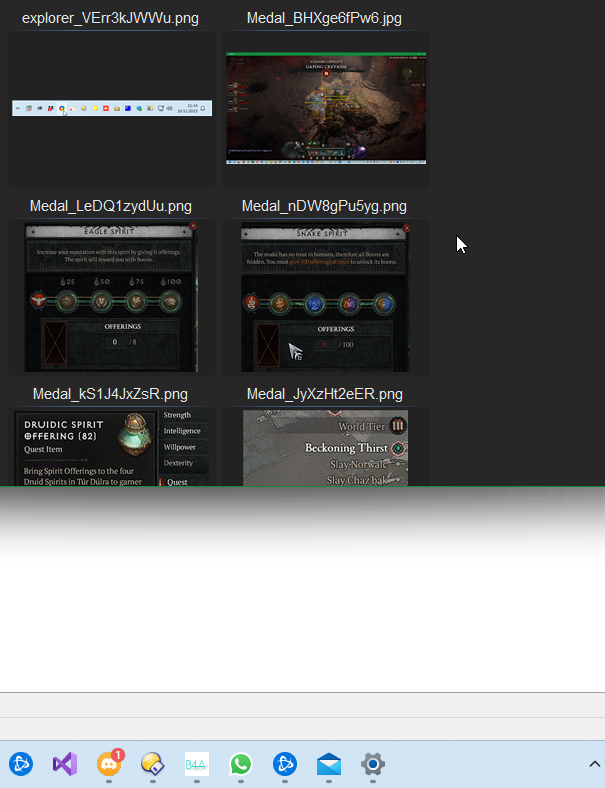Screen dimensions: 605x788
Task: Open WhatsApp from the taskbar
Action: 240,765
